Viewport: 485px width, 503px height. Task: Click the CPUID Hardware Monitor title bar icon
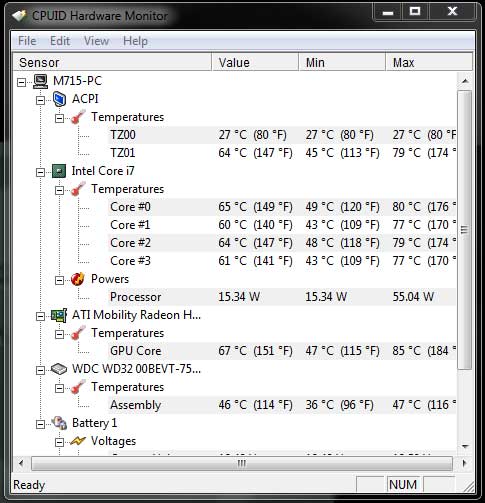click(19, 15)
